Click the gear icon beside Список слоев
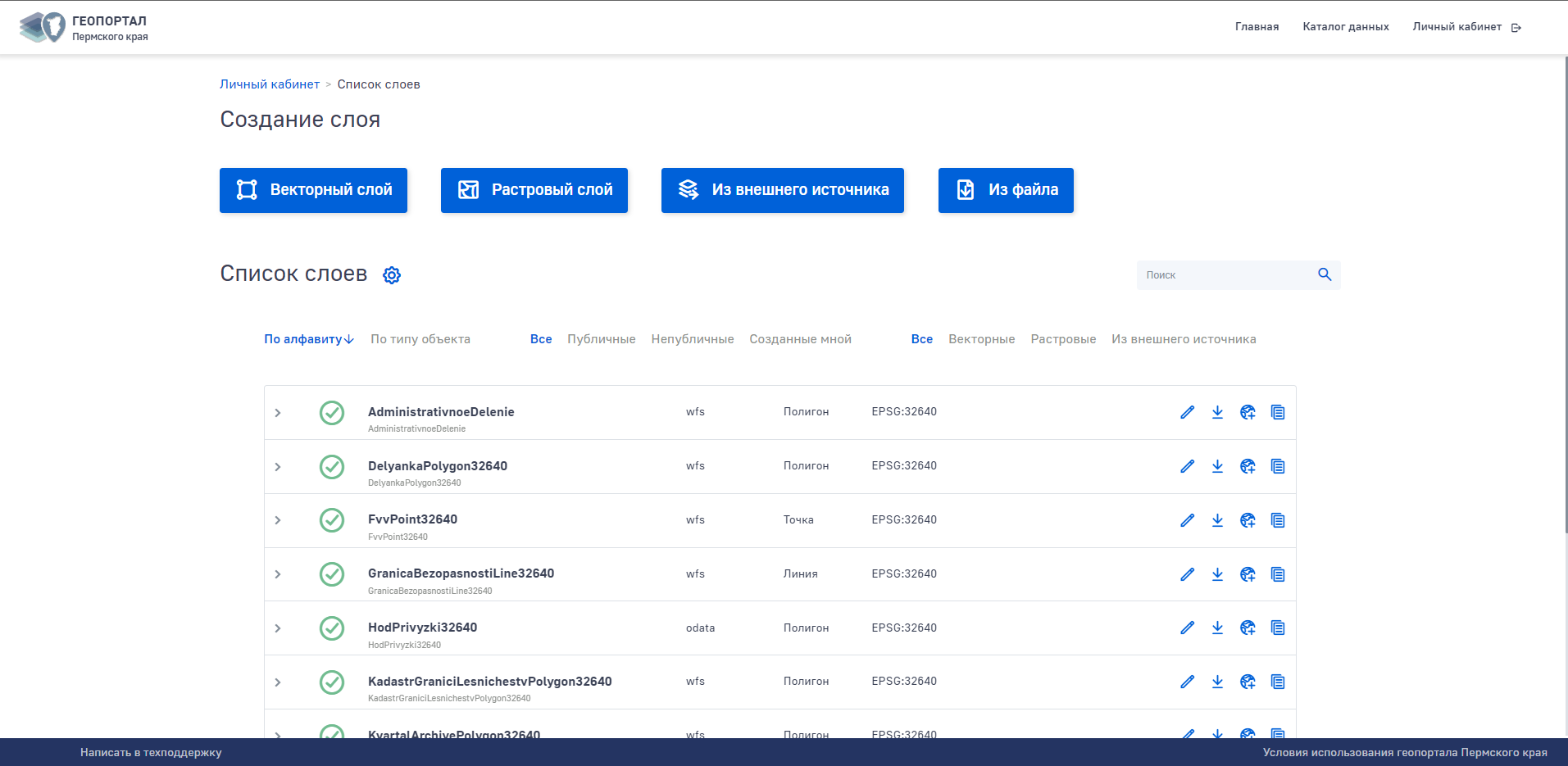 [392, 275]
